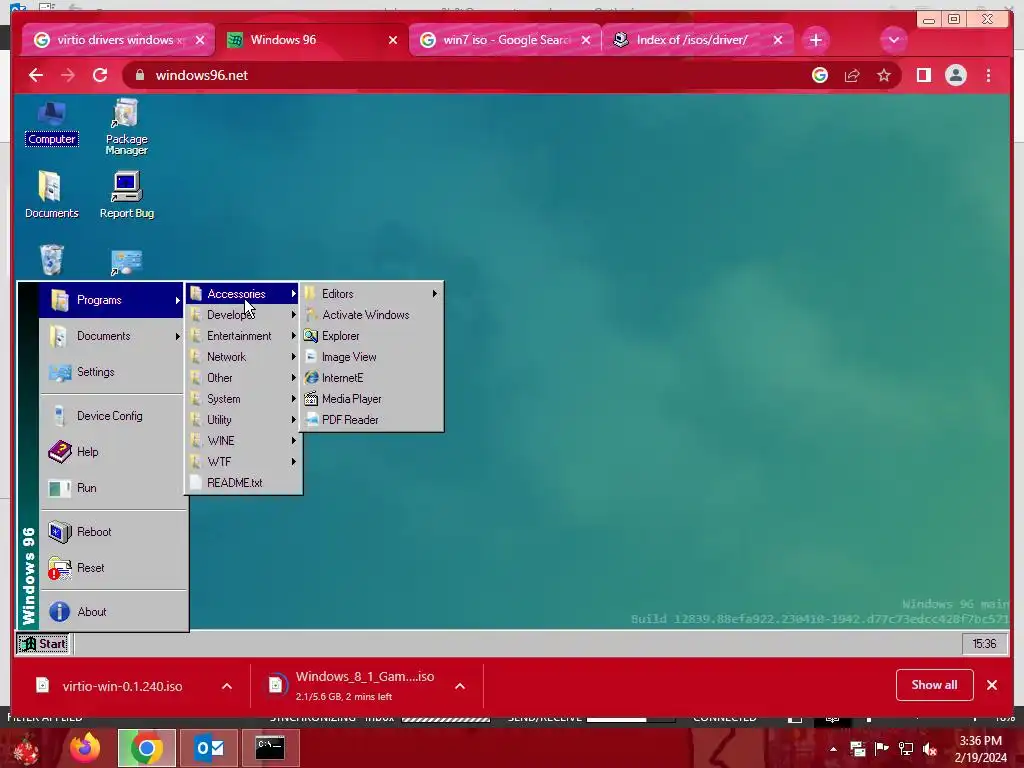The width and height of the screenshot is (1024, 768).
Task: Select Reboot in the Start menu
Action: click(111, 532)
